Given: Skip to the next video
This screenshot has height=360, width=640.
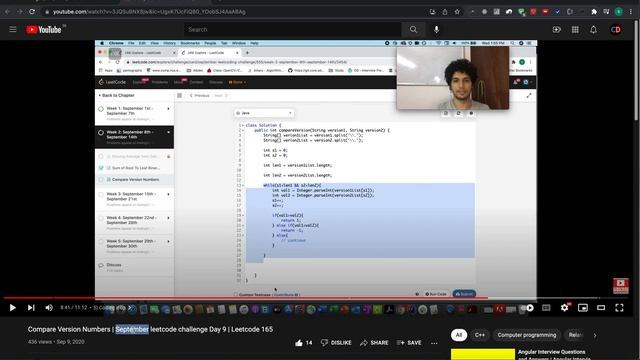Looking at the screenshot, I should click(x=31, y=308).
